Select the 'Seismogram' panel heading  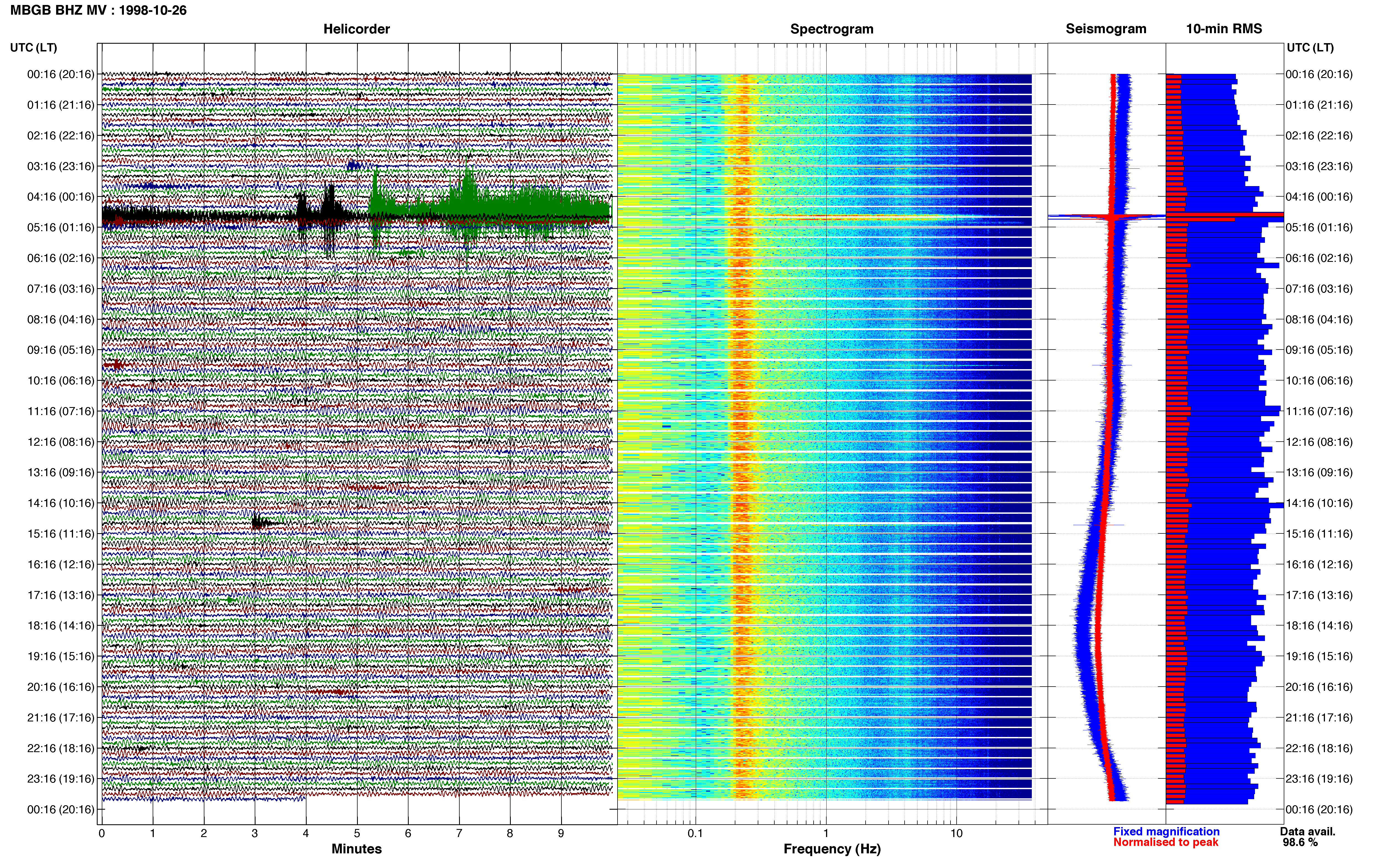coord(1106,29)
